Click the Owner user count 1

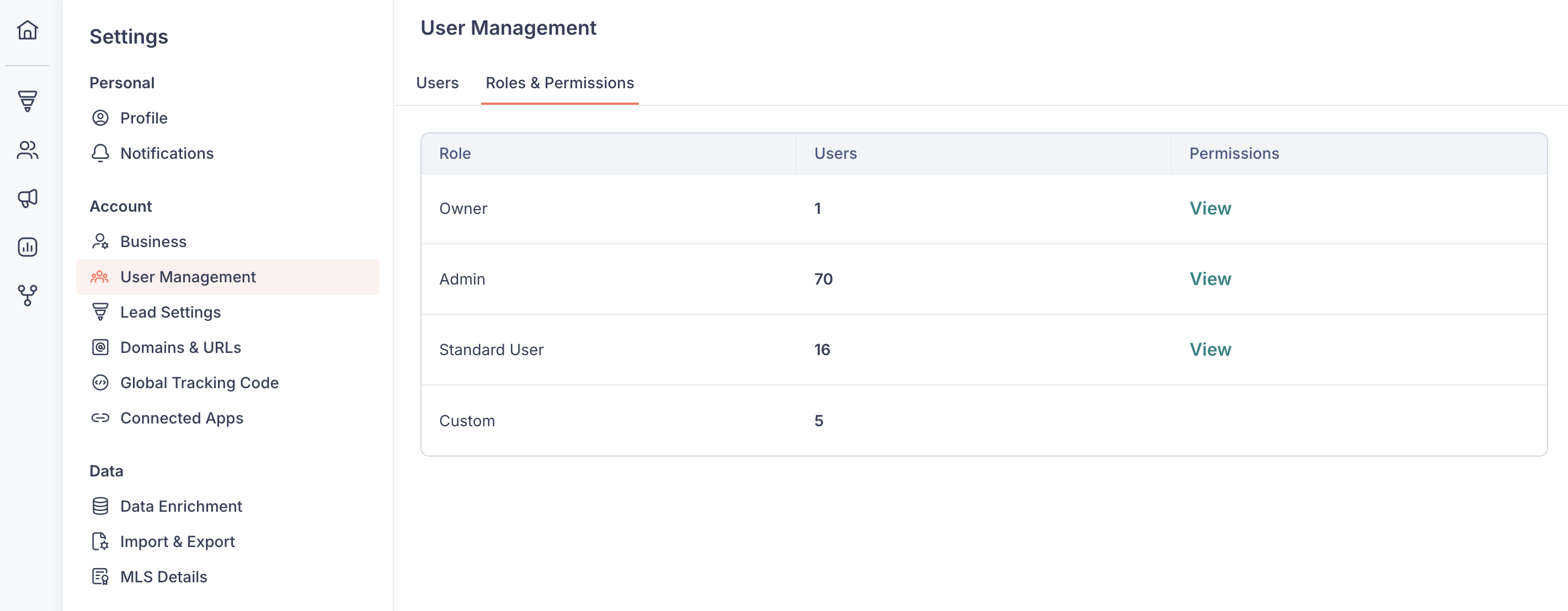pyautogui.click(x=818, y=209)
